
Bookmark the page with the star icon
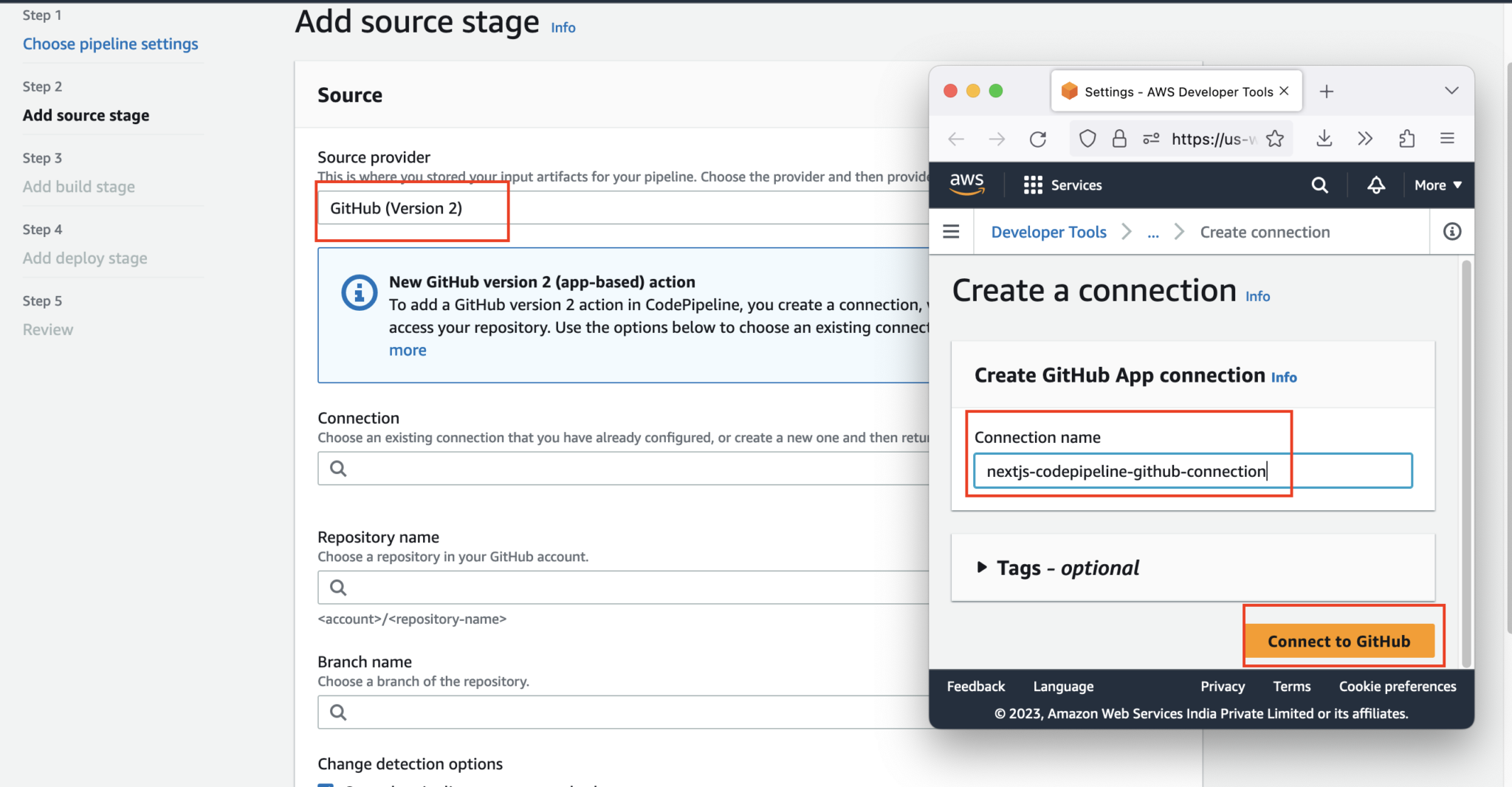point(1275,139)
